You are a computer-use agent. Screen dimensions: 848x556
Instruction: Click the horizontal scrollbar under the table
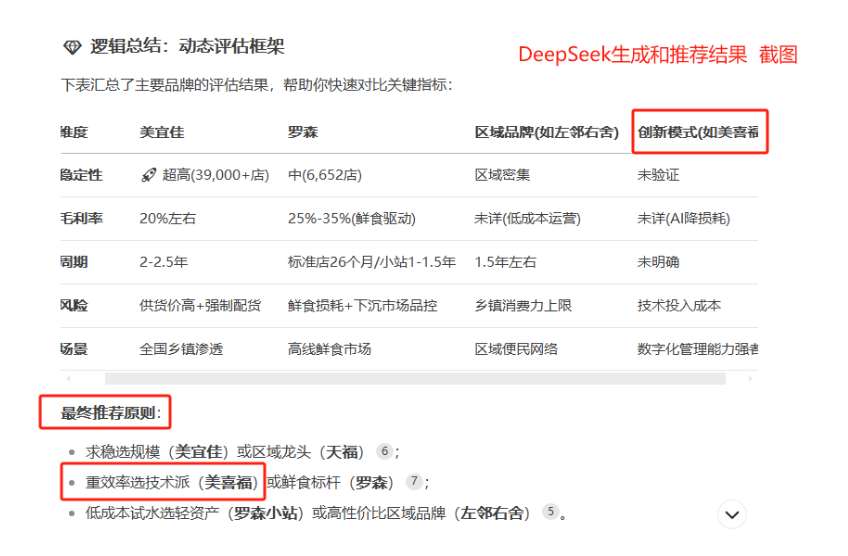point(400,379)
